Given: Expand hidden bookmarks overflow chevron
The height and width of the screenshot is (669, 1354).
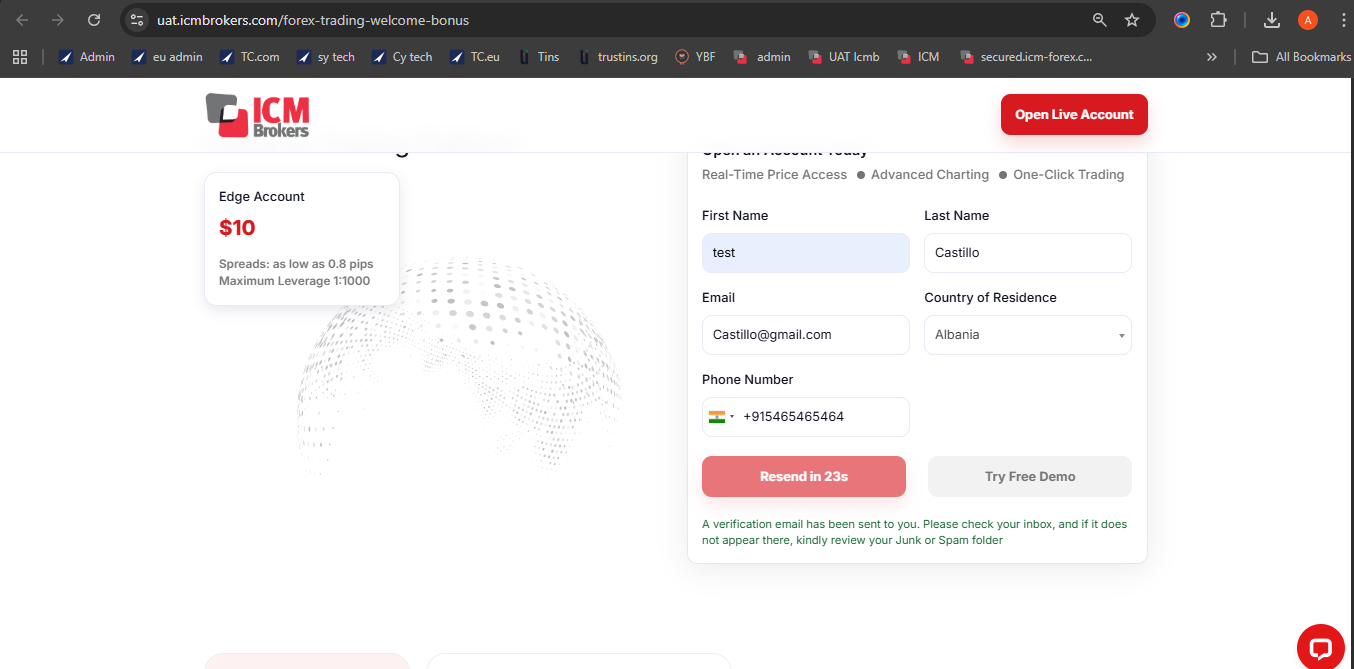Looking at the screenshot, I should 1212,57.
